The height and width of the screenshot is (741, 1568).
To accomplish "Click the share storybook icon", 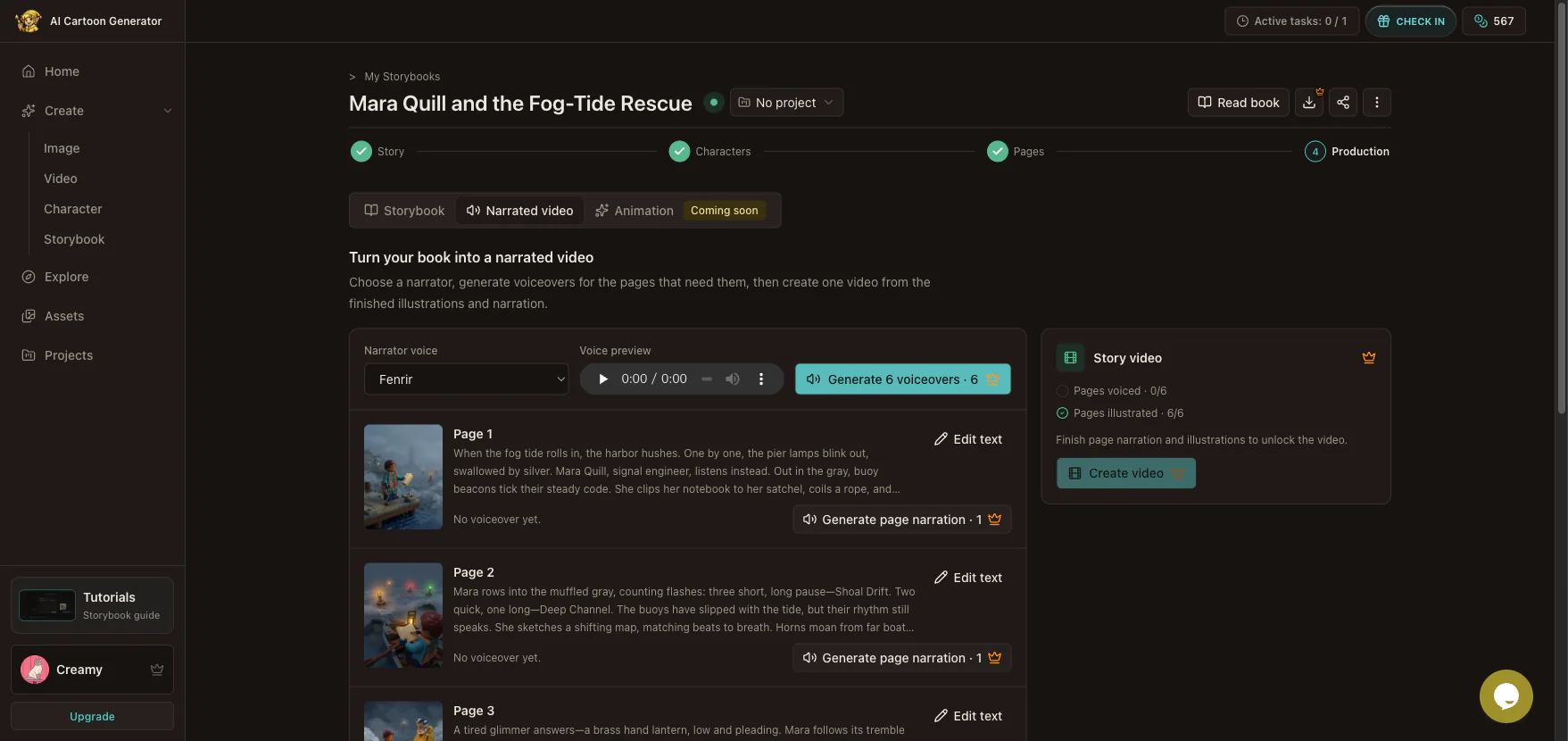I will 1343,103.
